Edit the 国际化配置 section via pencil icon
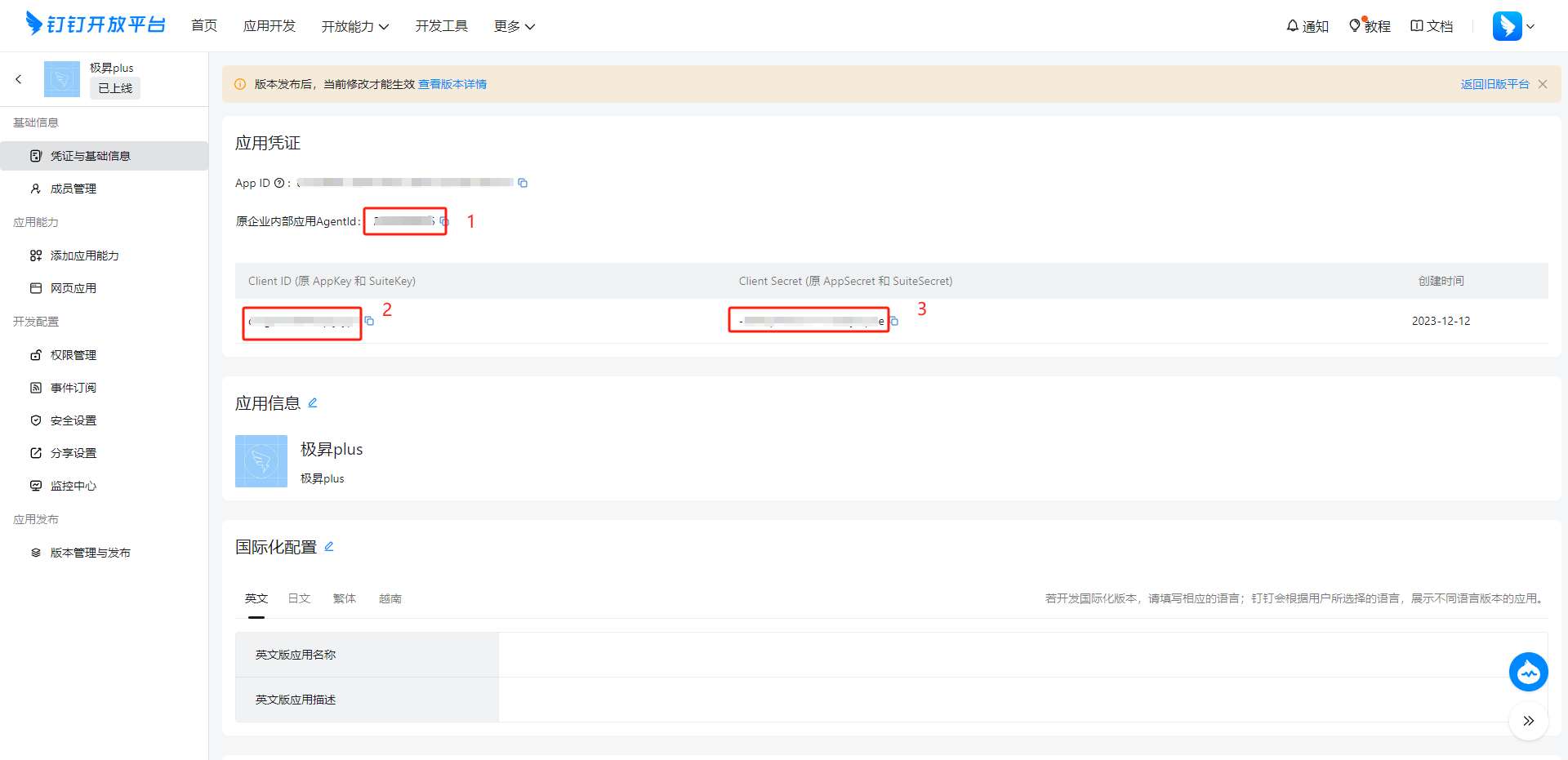This screenshot has width=1568, height=760. click(329, 547)
